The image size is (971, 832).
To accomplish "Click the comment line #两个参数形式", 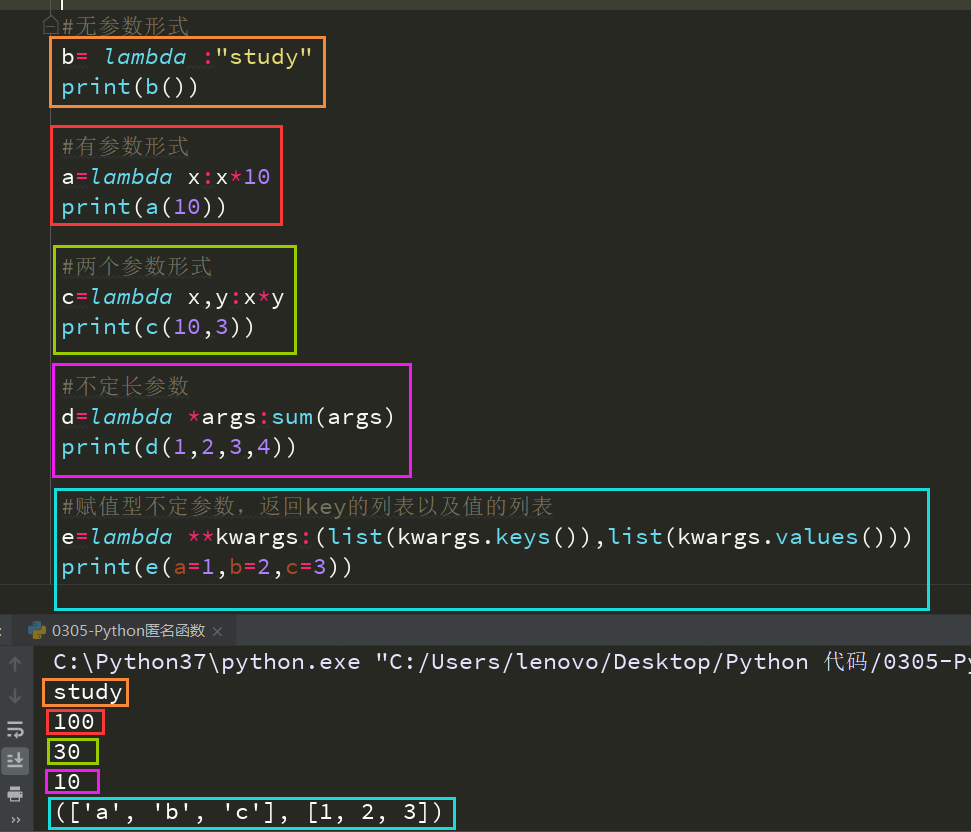I will (x=137, y=267).
